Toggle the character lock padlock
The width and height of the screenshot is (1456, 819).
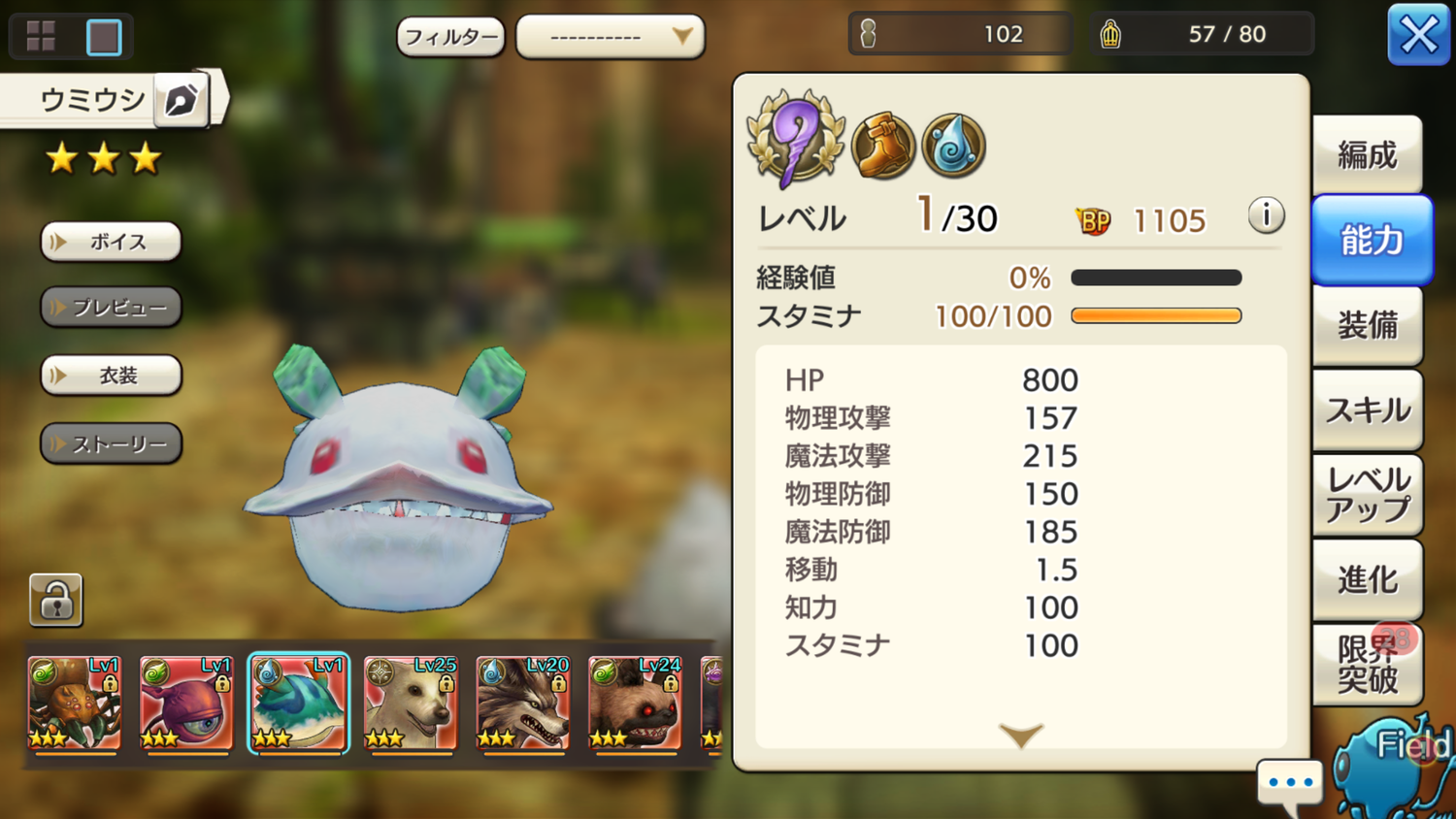pyautogui.click(x=56, y=600)
